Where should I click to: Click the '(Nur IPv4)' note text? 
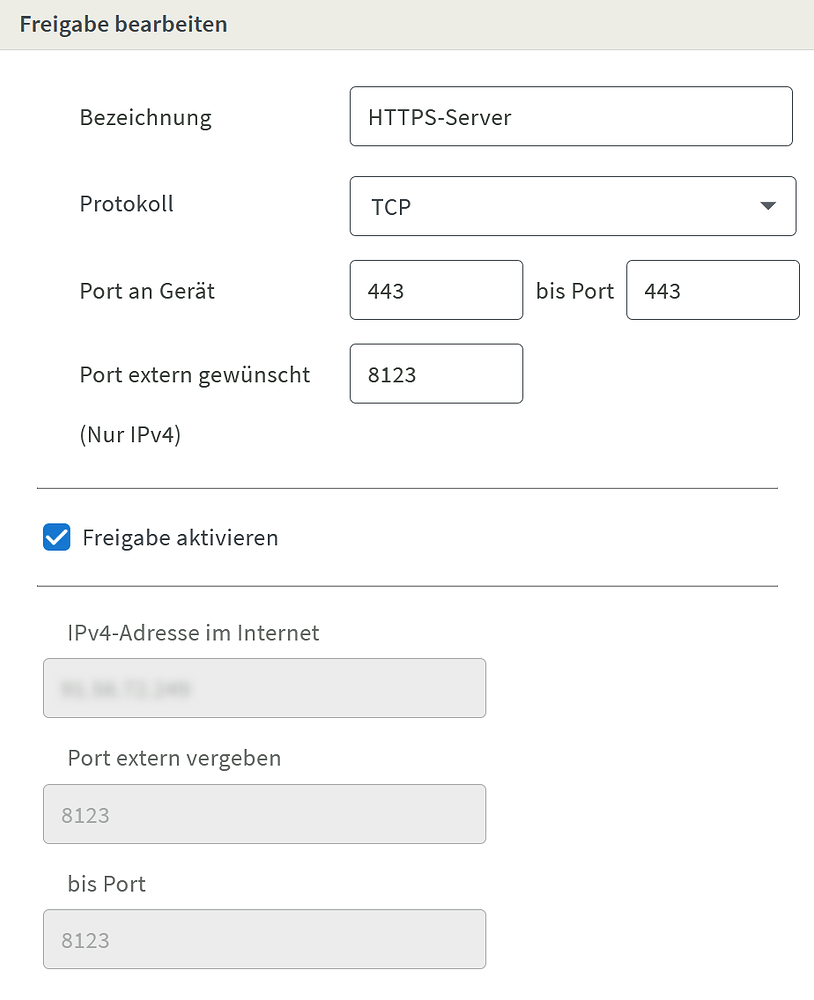[x=130, y=435]
